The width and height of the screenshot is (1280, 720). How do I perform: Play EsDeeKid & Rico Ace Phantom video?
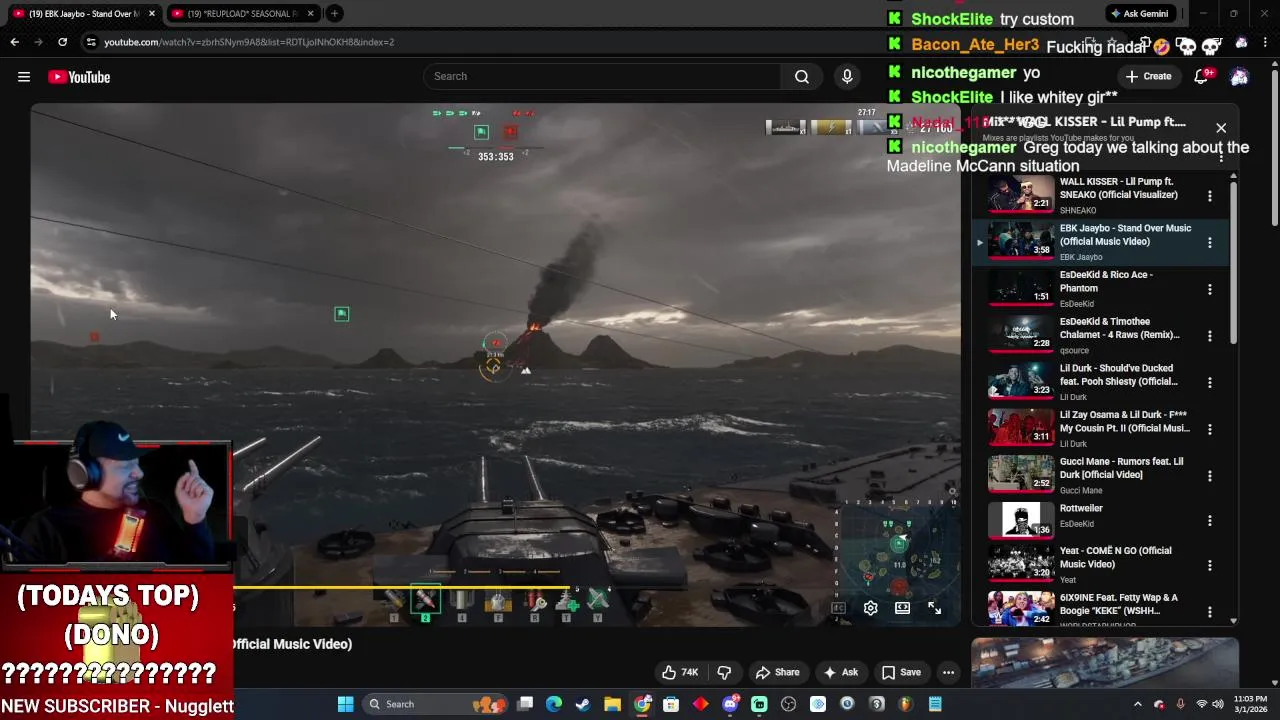click(x=1021, y=288)
